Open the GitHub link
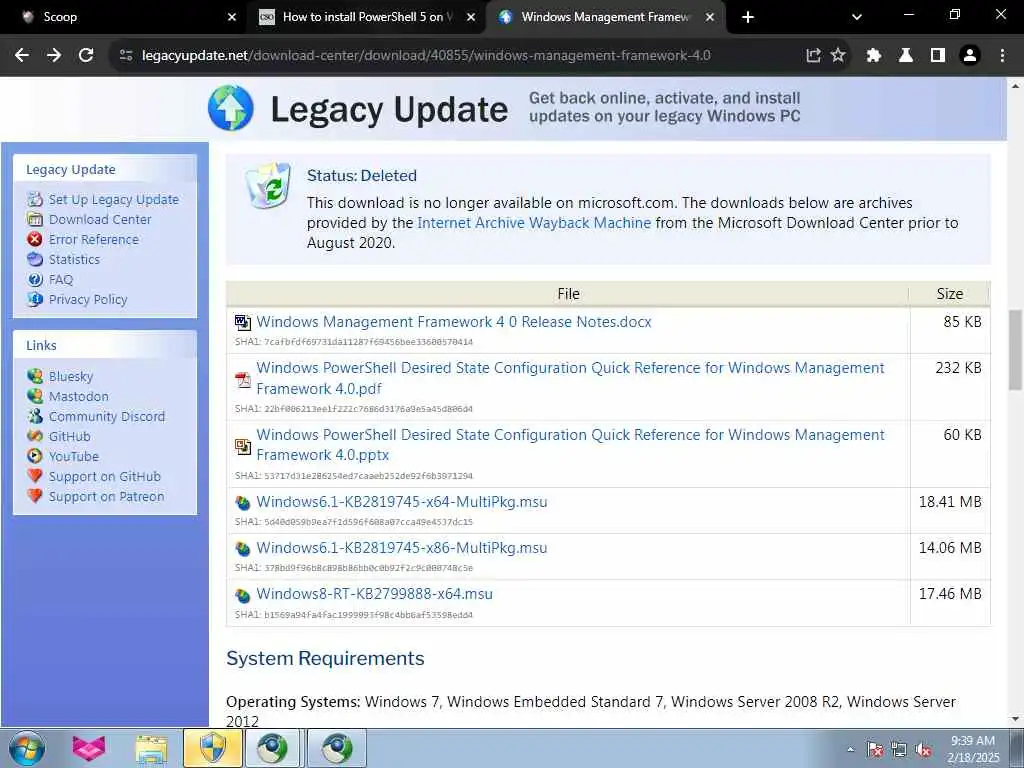This screenshot has width=1024, height=768. pos(69,437)
